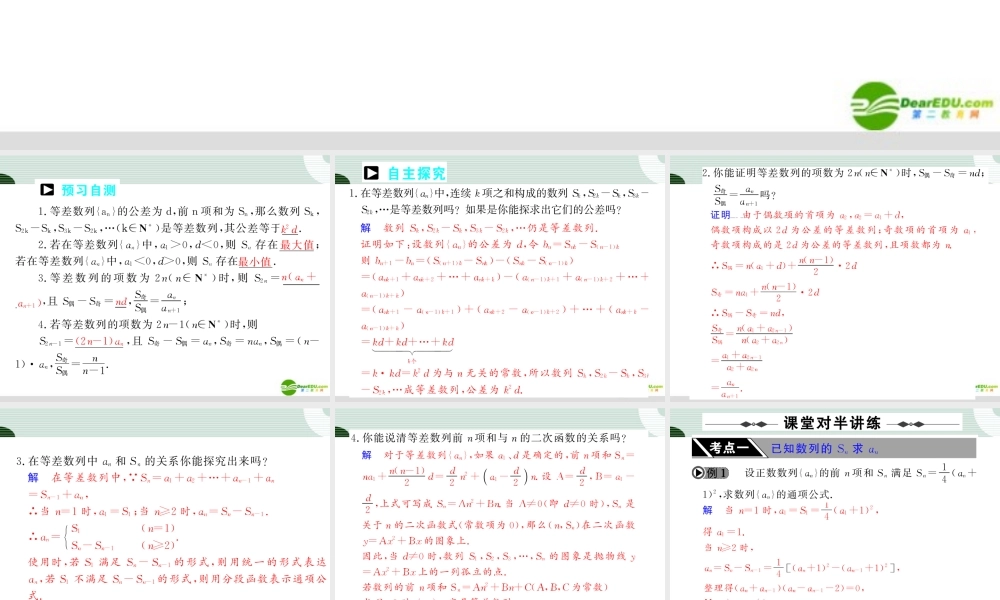The image size is (1000, 600).
Task: Click the black 考点一 label
Action: 728,448
